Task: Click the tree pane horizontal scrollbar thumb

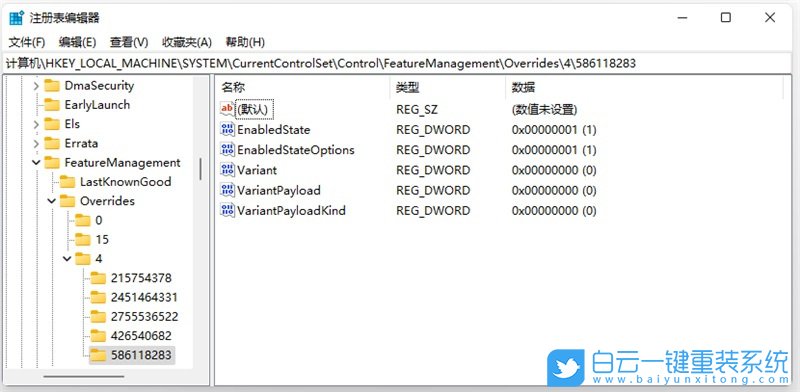Action: click(x=84, y=377)
